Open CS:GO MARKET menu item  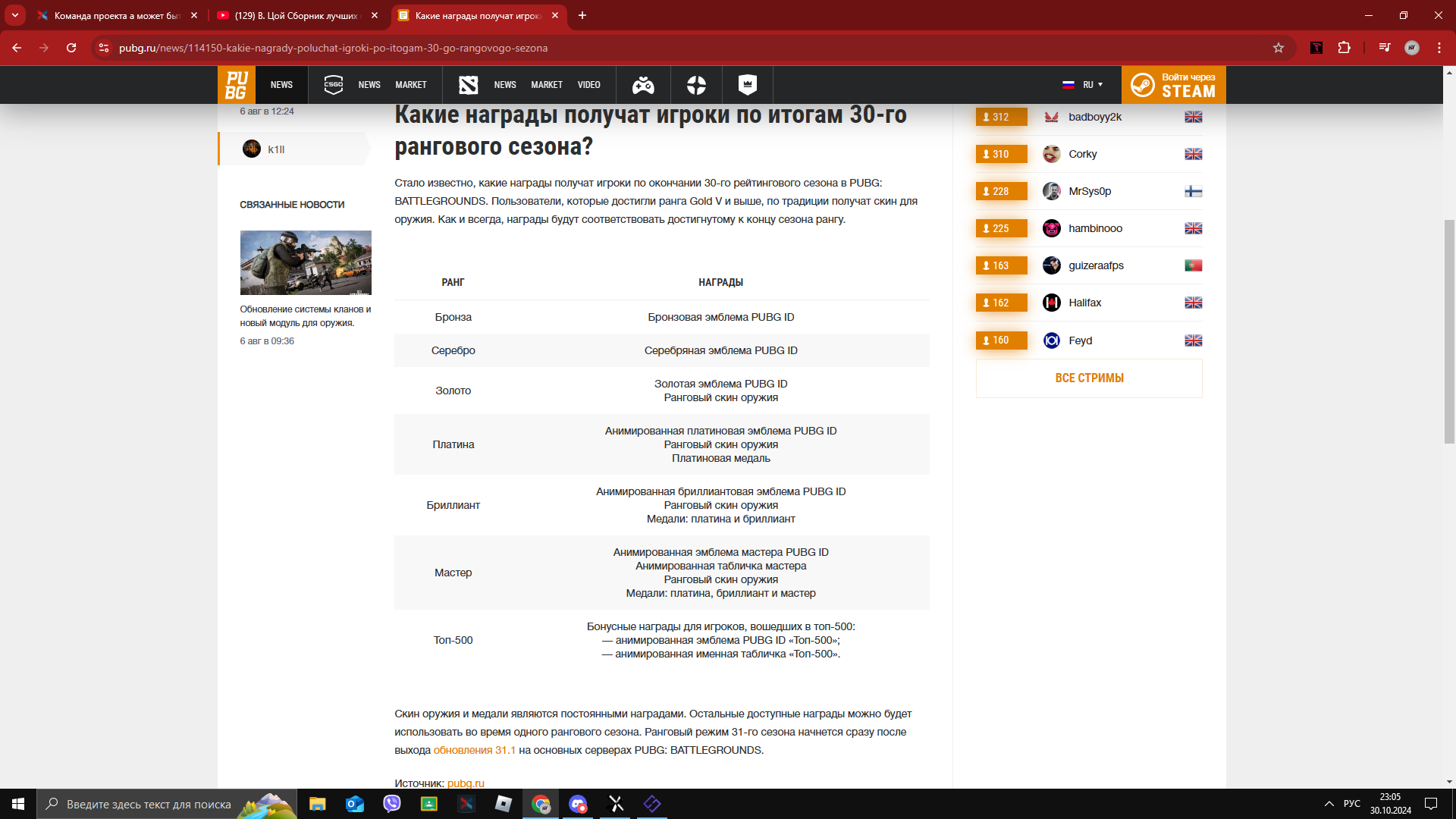coord(411,85)
